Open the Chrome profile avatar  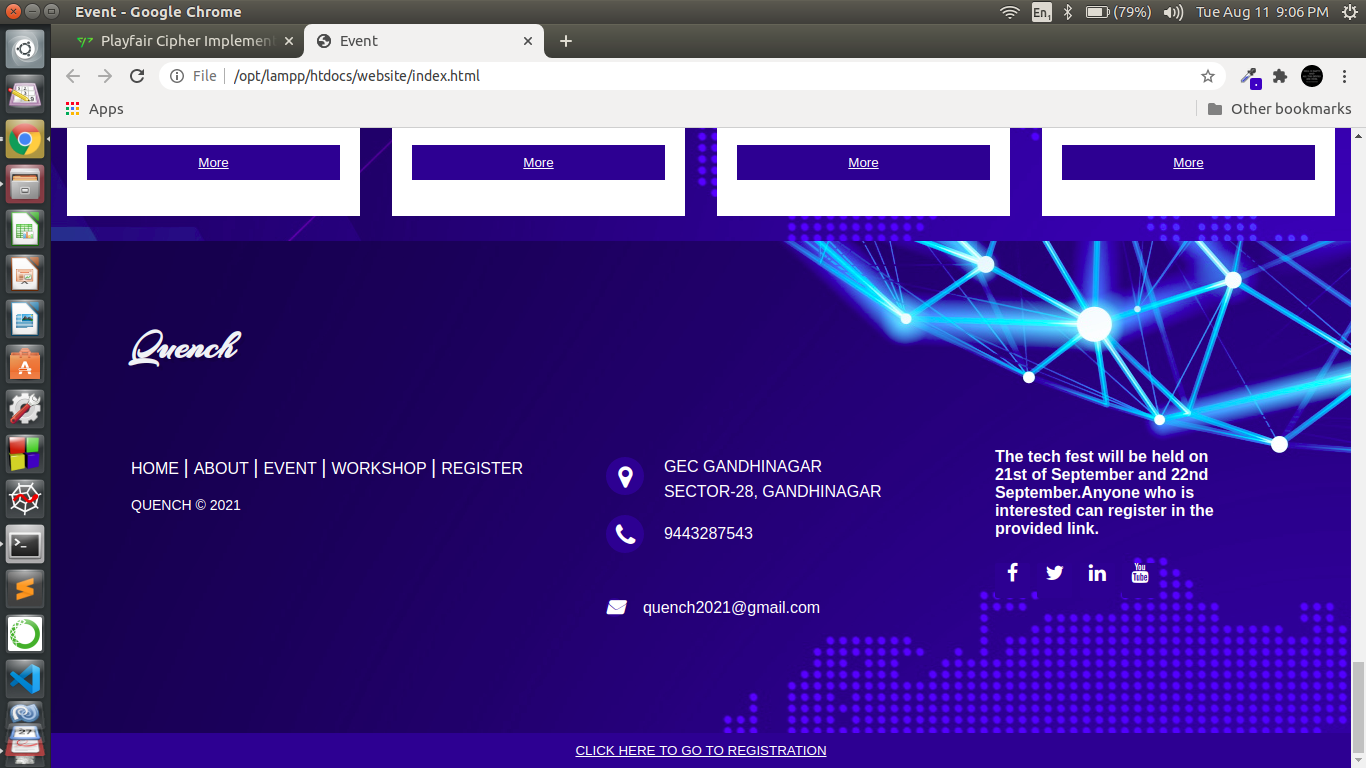1312,76
